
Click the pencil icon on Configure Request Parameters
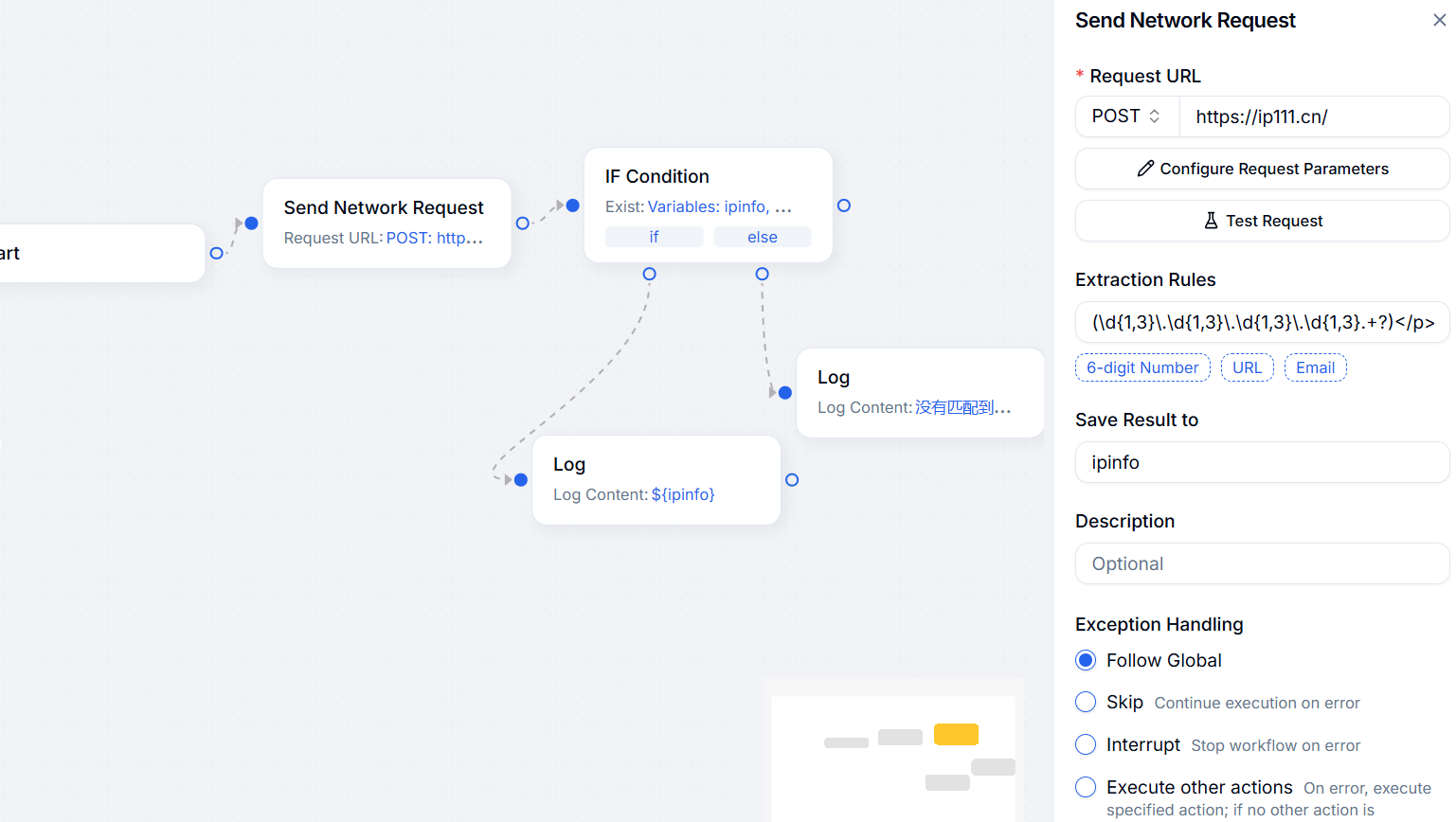(x=1145, y=169)
